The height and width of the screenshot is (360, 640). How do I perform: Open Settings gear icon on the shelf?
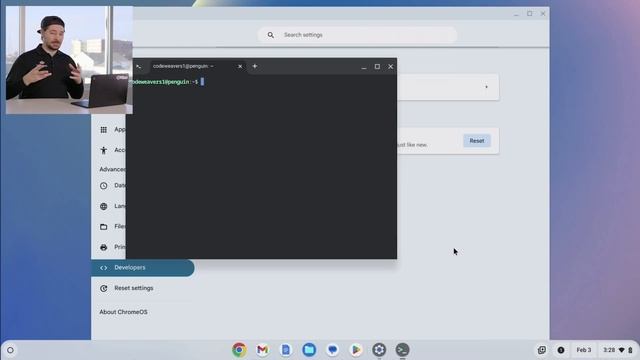pyautogui.click(x=379, y=350)
